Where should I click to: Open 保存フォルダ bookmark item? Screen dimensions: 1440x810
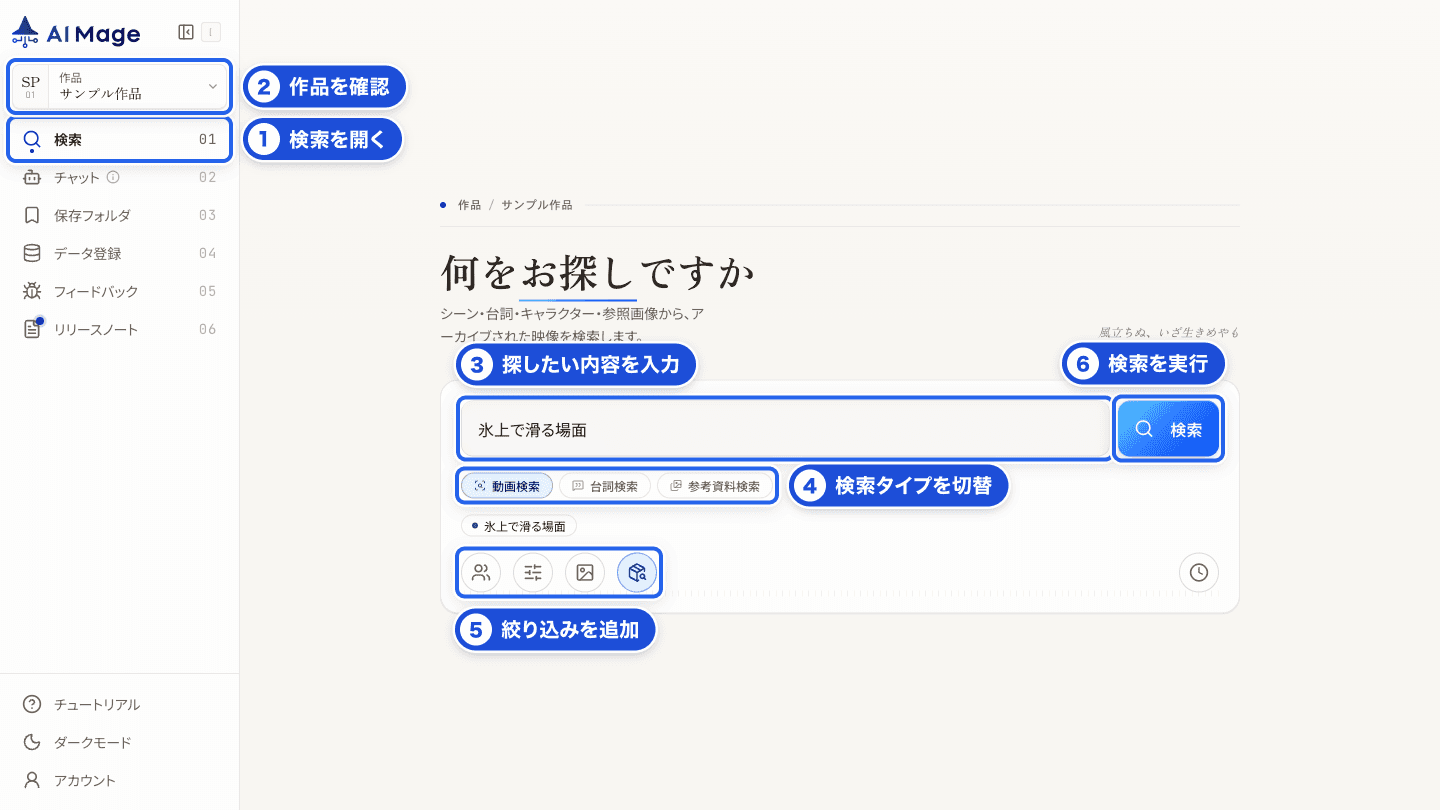[120, 216]
